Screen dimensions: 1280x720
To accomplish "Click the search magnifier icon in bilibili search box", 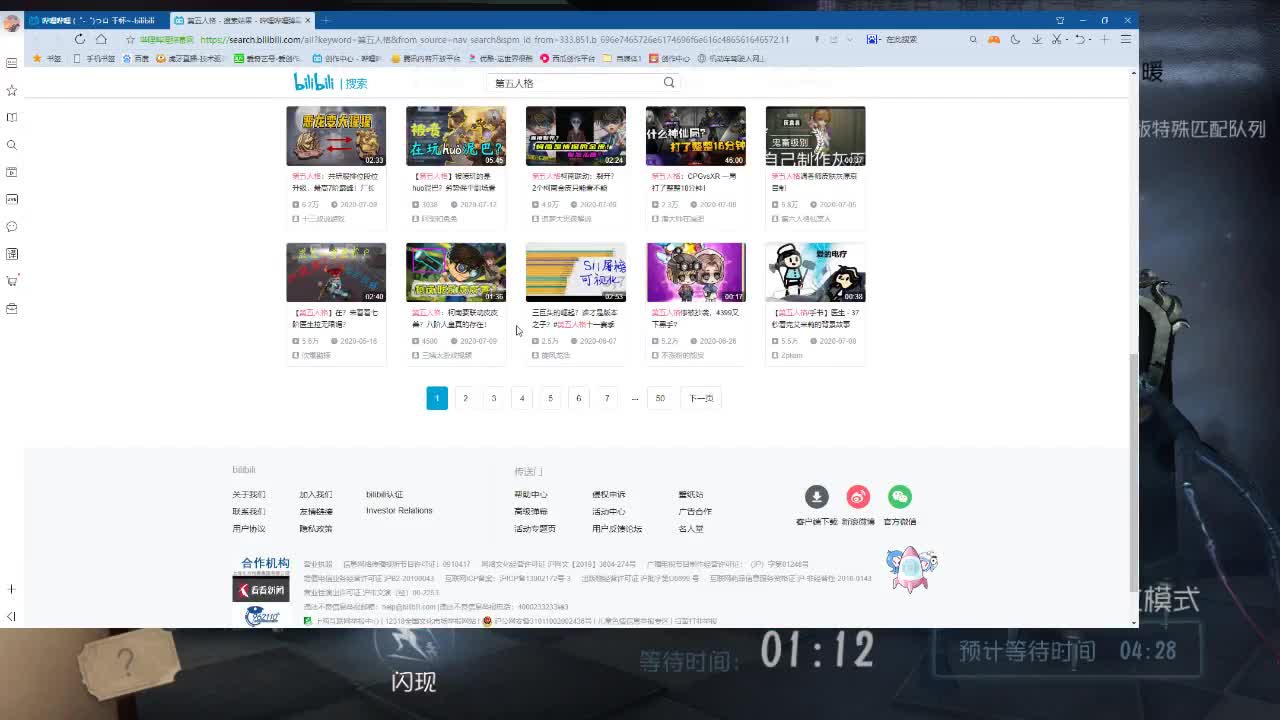I will [x=669, y=83].
